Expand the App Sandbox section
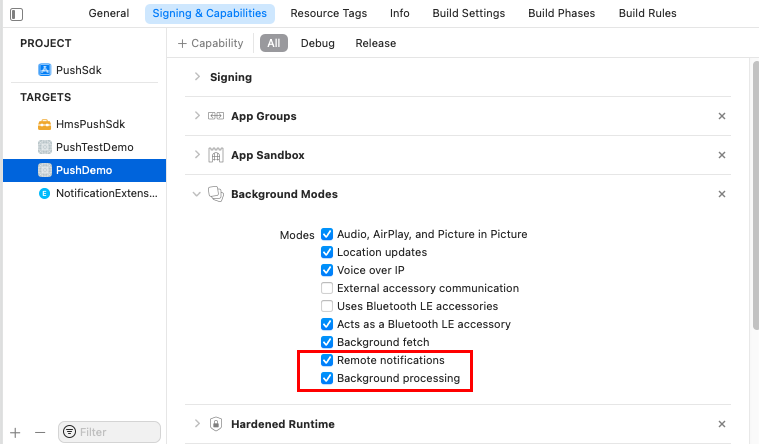The height and width of the screenshot is (444, 759). coord(197,155)
